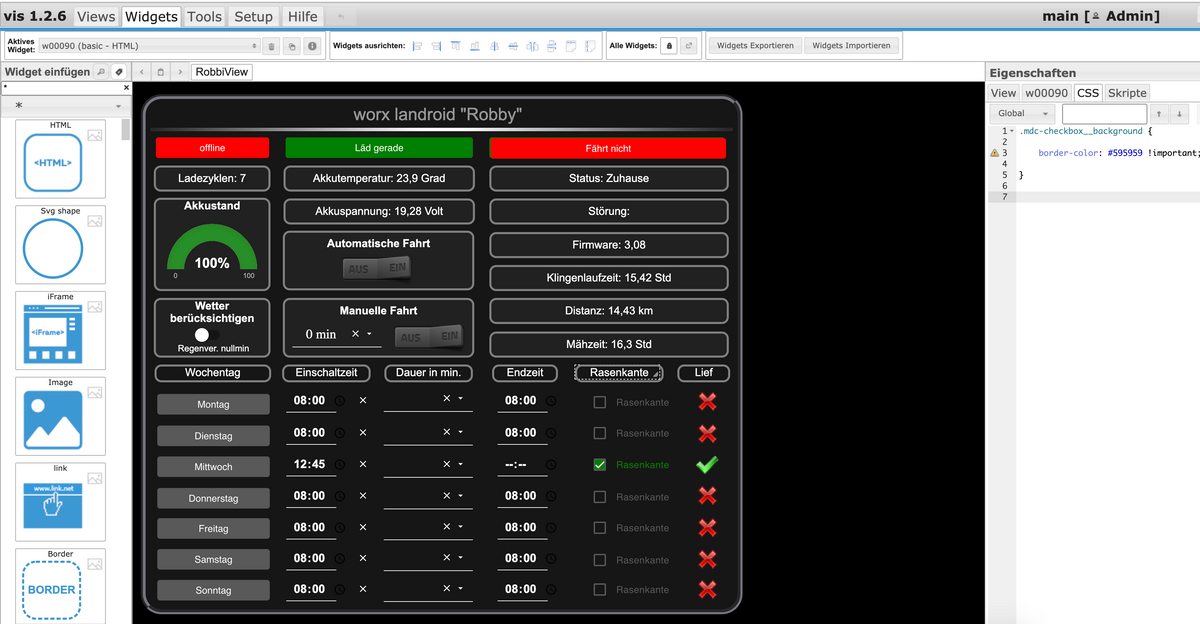Click the Donnerstag day button
The image size is (1200, 624).
coord(213,498)
